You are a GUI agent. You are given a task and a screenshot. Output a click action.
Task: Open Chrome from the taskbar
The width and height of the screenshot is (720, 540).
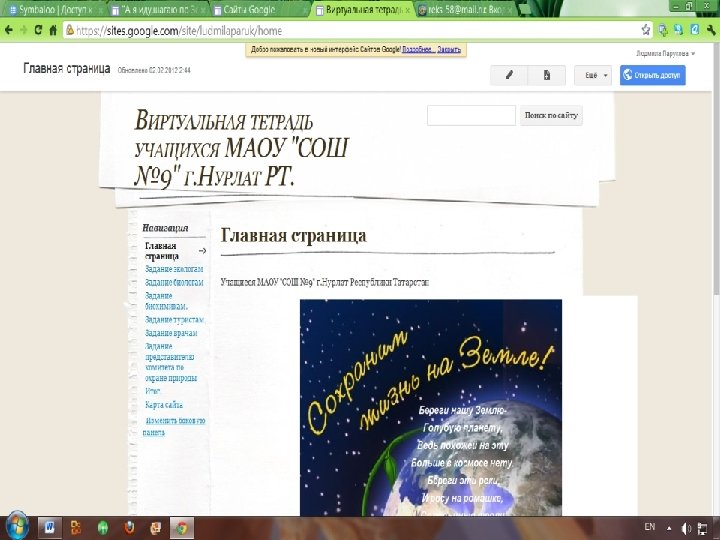tap(182, 528)
